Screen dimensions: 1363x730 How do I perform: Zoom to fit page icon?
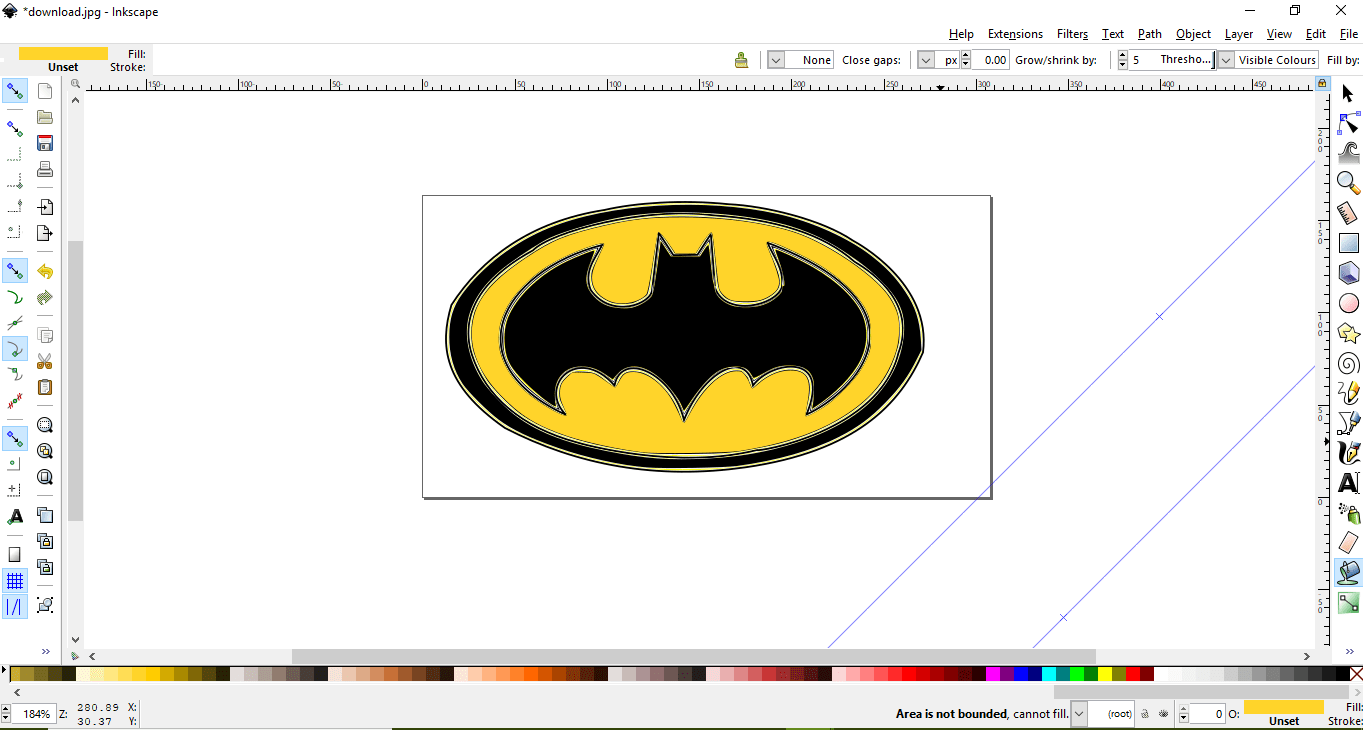(x=45, y=477)
